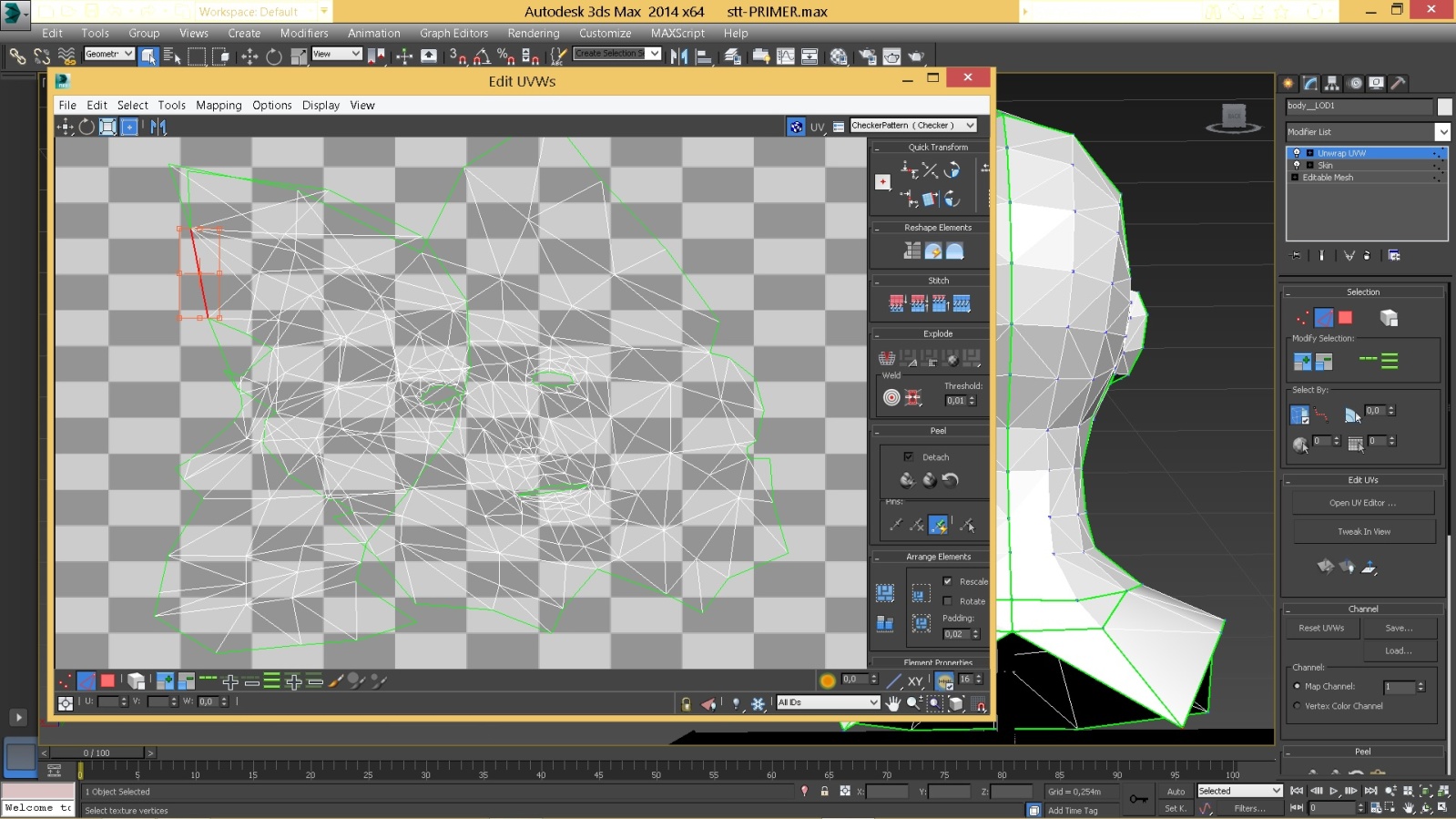This screenshot has width=1456, height=819.
Task: Click the Weld Threshold spinner arrows
Action: coord(972,400)
